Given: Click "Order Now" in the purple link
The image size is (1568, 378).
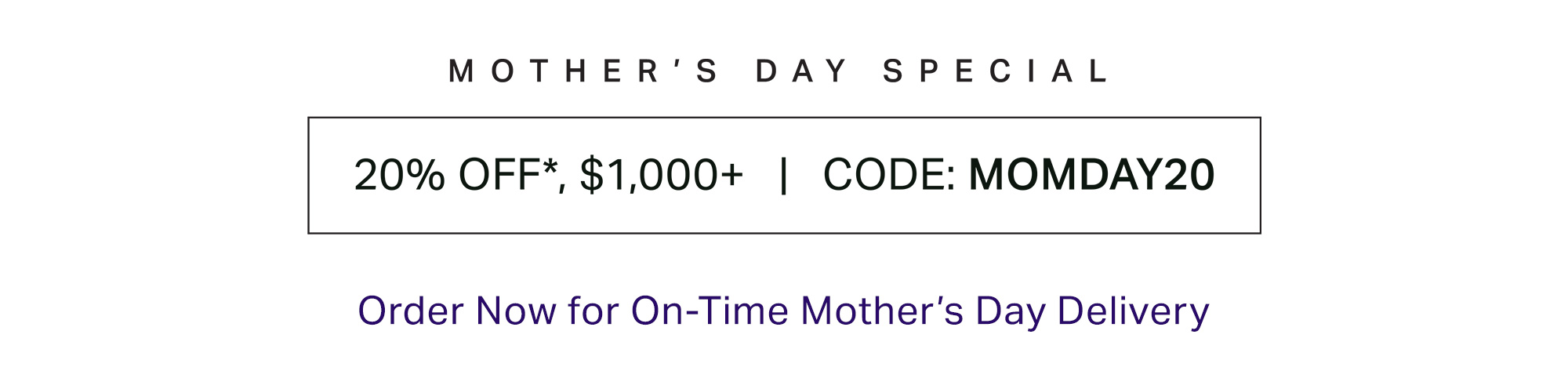Looking at the screenshot, I should (457, 311).
